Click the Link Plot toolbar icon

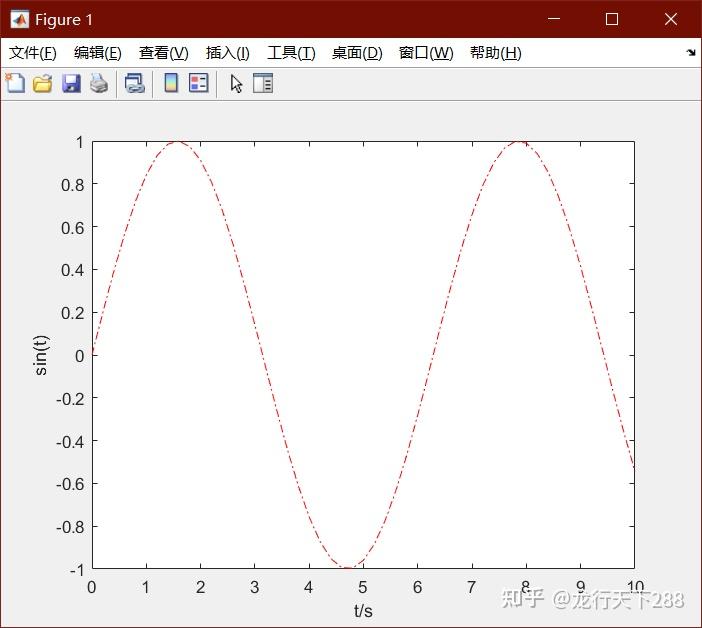pyautogui.click(x=134, y=83)
